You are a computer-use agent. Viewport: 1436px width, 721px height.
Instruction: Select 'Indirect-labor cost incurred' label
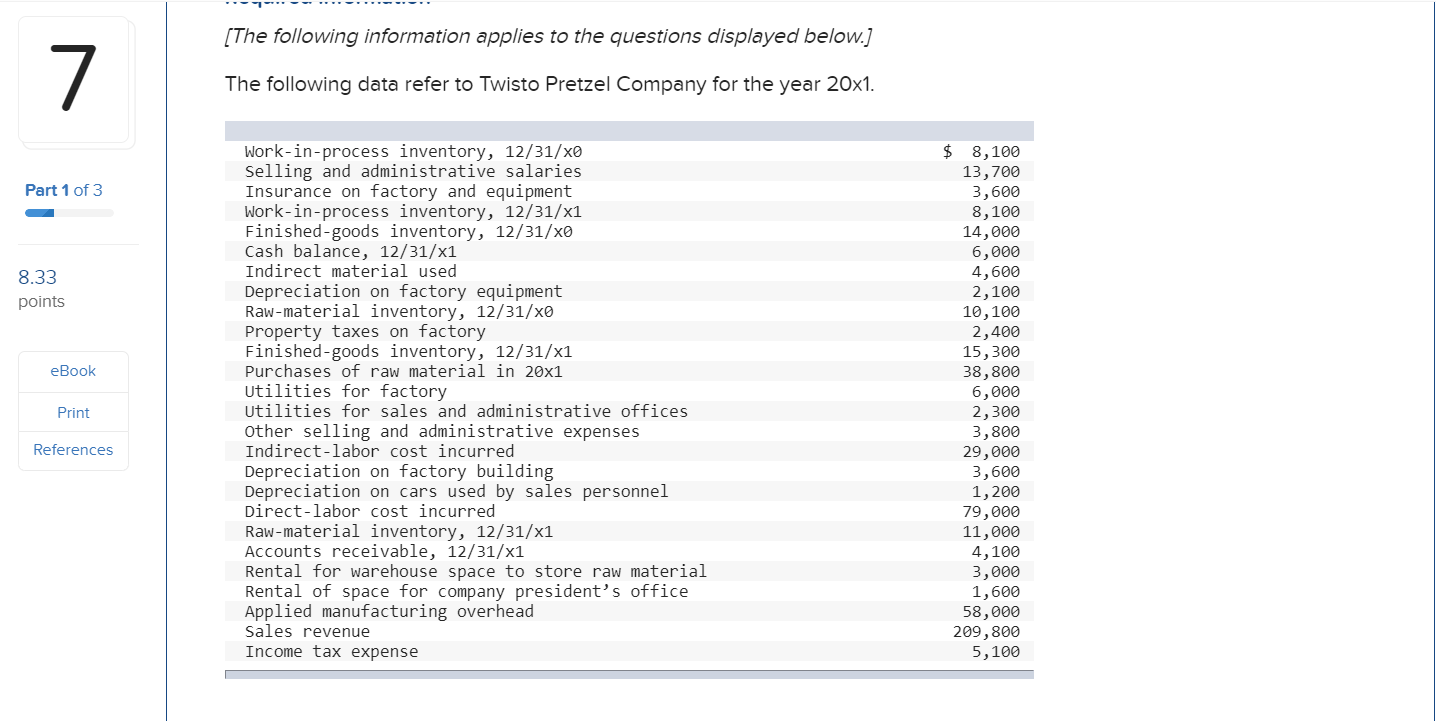[380, 451]
